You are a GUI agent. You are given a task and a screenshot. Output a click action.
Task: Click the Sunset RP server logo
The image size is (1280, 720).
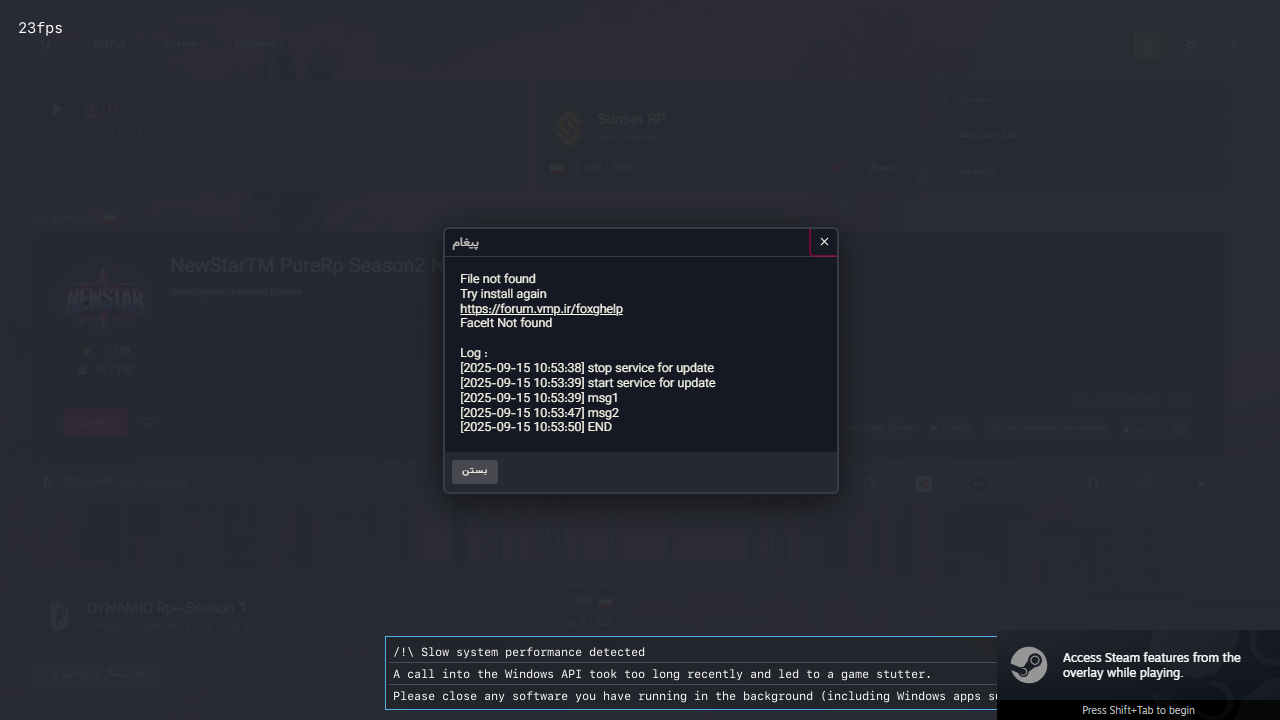pos(569,128)
